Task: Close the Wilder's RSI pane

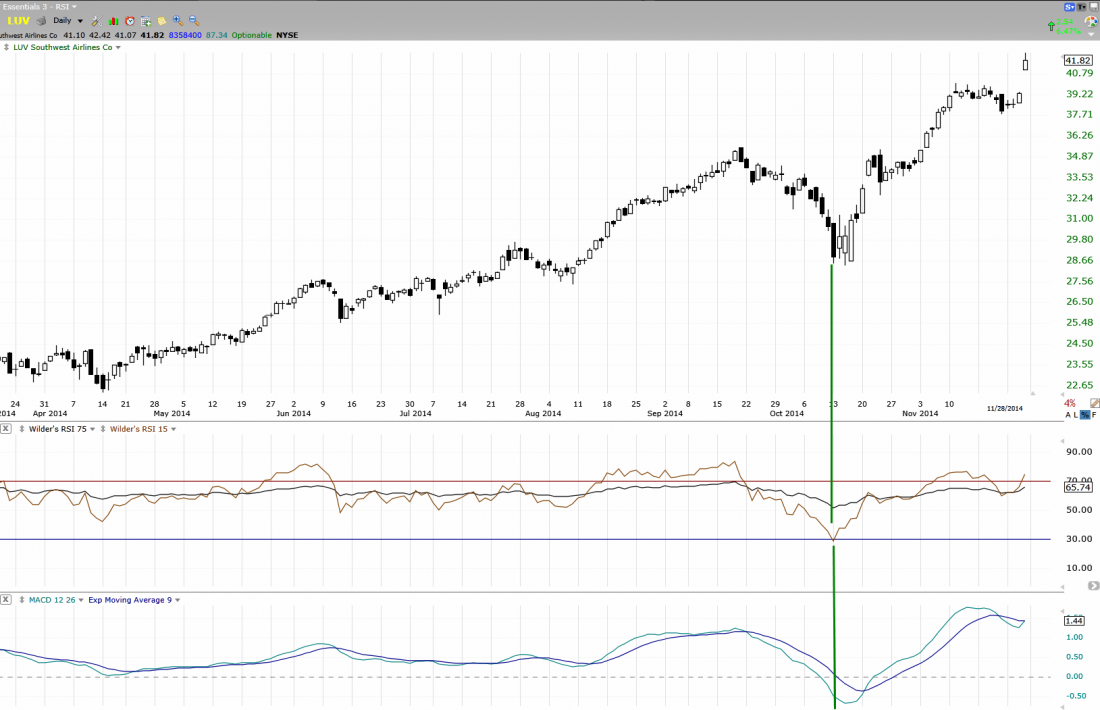Action: click(x=6, y=429)
